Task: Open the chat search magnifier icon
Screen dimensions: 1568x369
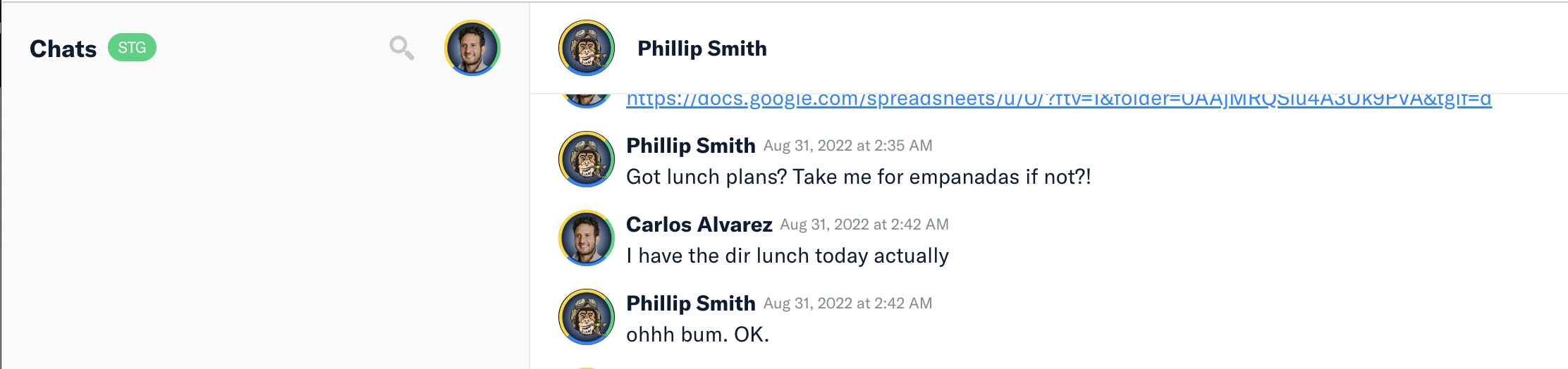Action: tap(402, 48)
